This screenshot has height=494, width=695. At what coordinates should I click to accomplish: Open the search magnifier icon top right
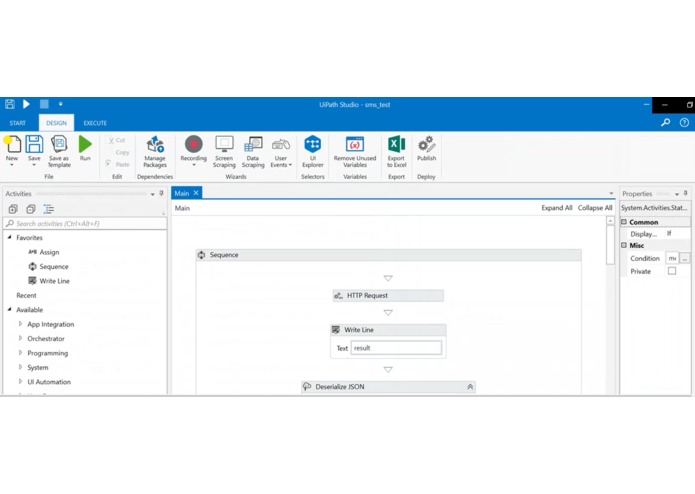[665, 123]
